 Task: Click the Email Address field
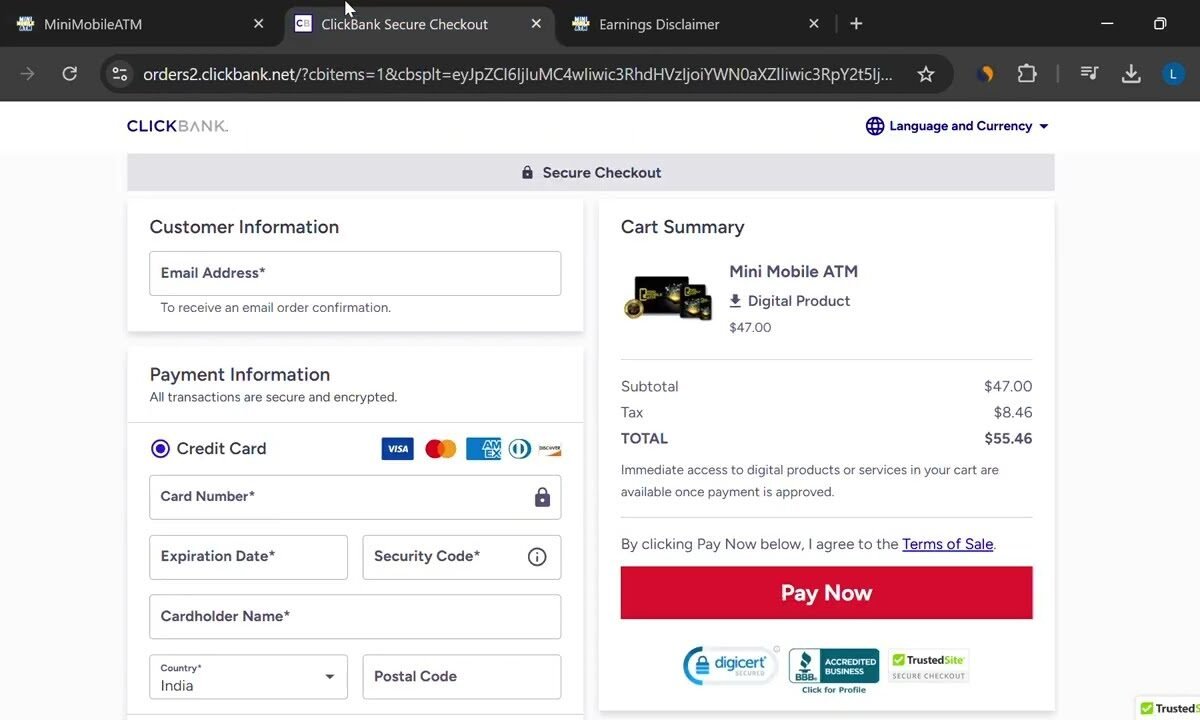click(355, 273)
